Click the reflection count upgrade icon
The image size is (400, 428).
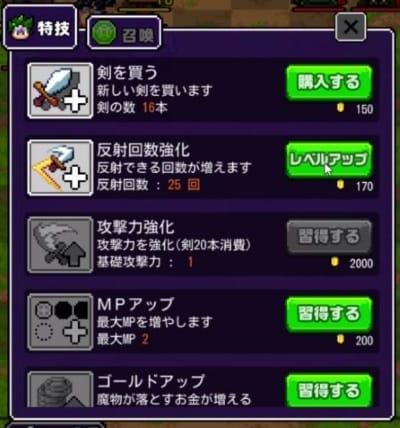(x=60, y=168)
